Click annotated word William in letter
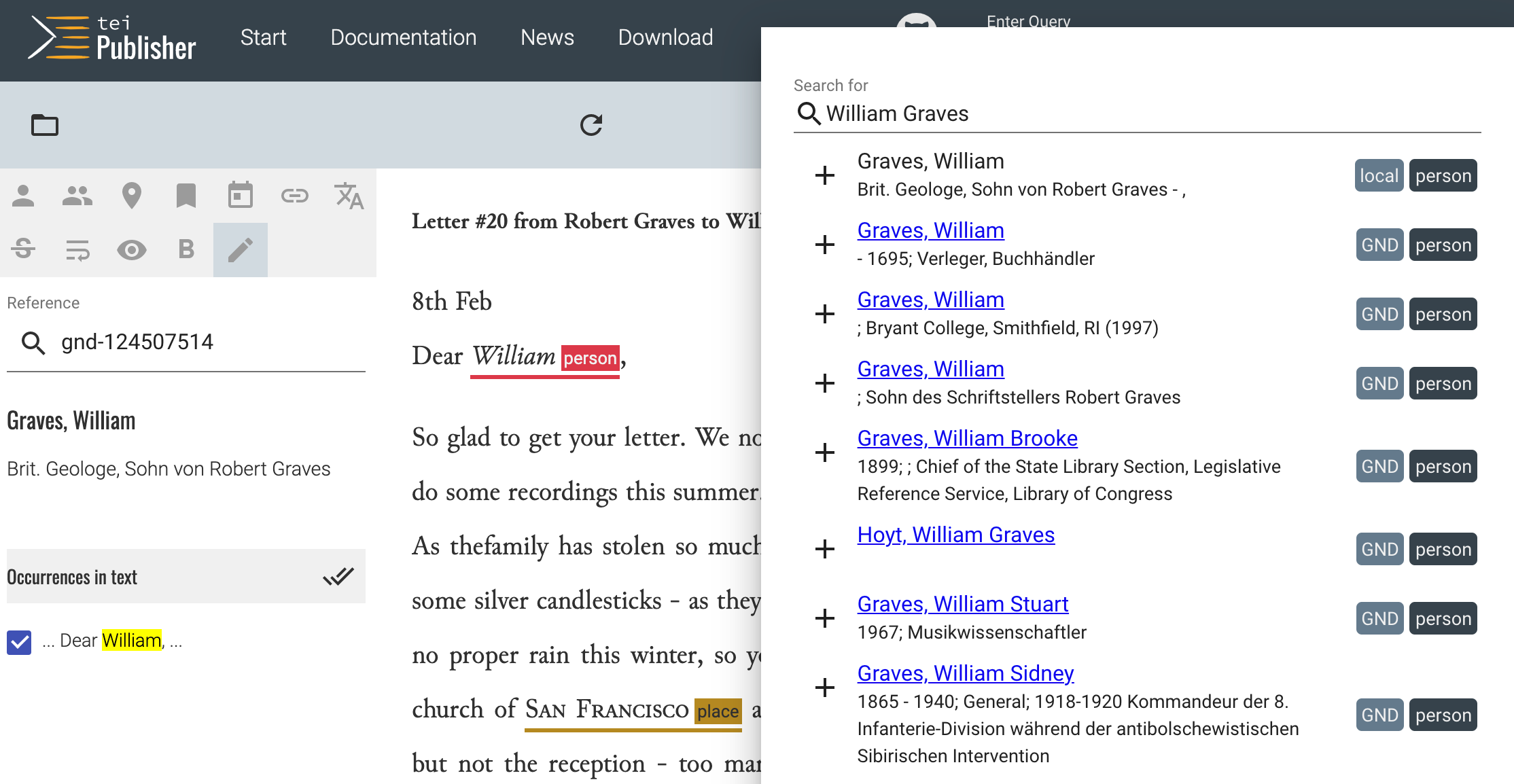The height and width of the screenshot is (784, 1514). click(x=514, y=356)
